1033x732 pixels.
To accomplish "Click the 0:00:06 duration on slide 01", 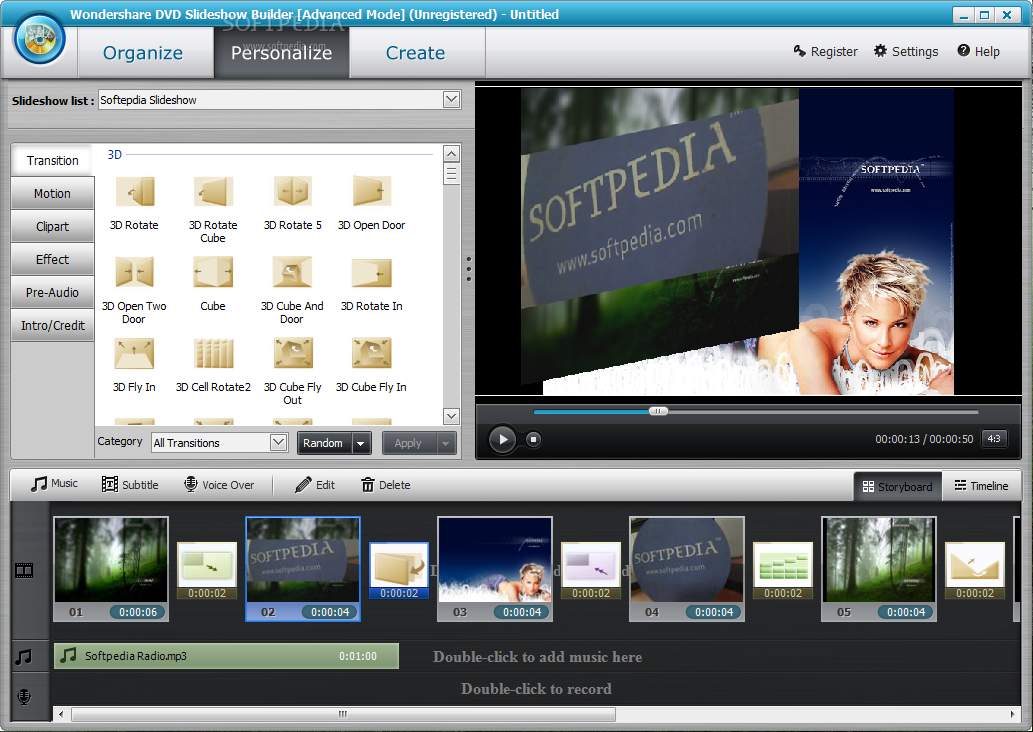I will tap(138, 612).
